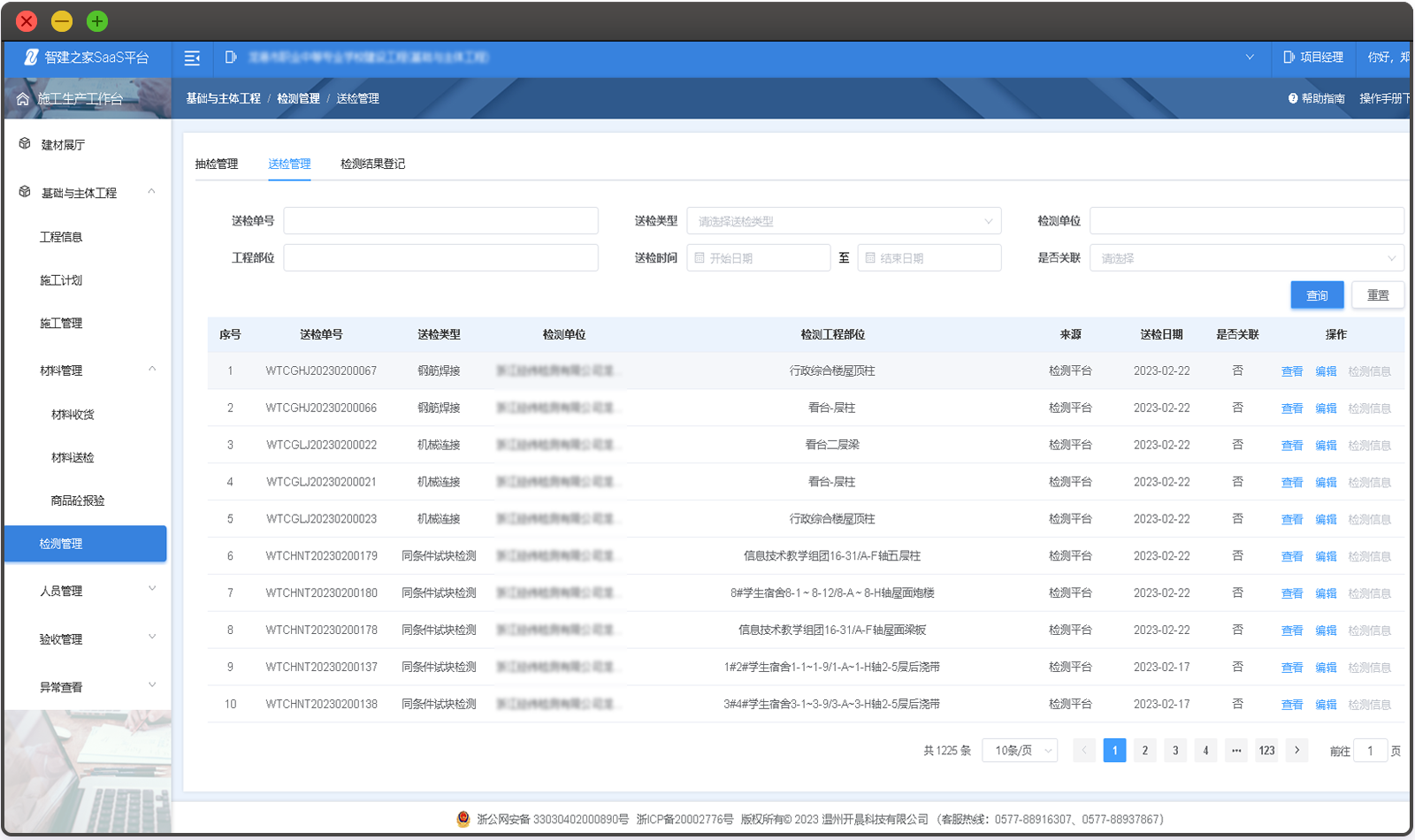Edit record WTCGLJ20230200021
The image size is (1415, 840).
coord(1326,483)
